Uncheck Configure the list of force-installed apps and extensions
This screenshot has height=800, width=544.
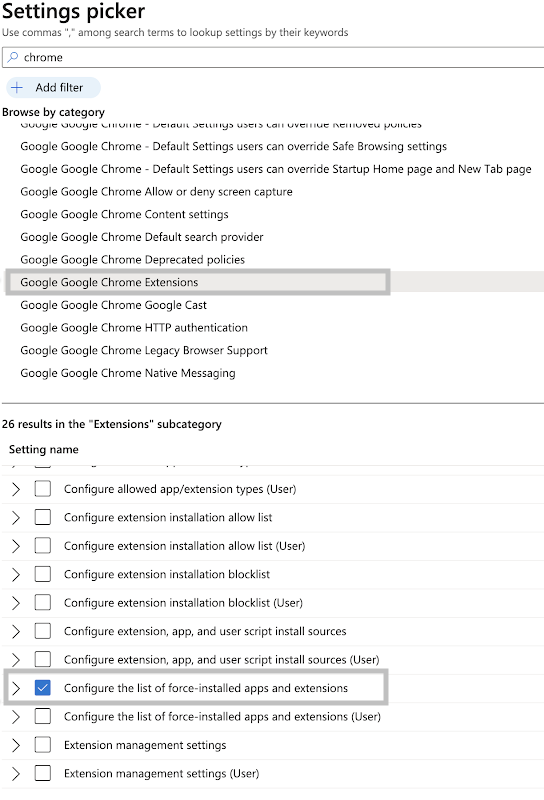pyautogui.click(x=43, y=688)
